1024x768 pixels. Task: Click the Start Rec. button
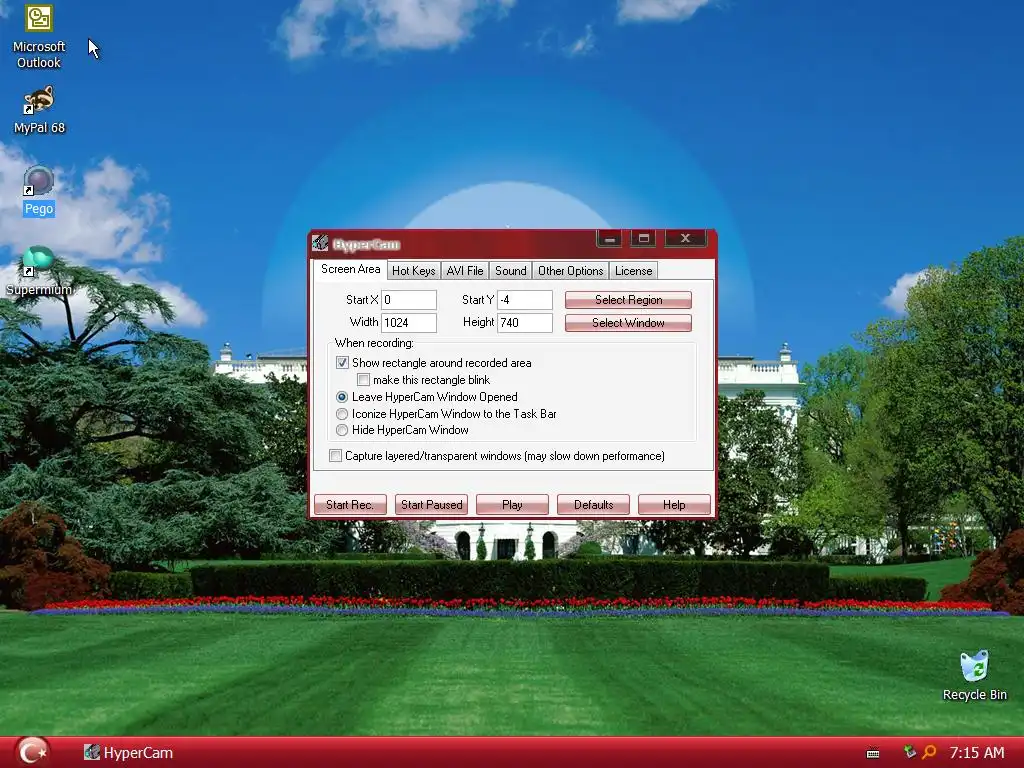(350, 505)
